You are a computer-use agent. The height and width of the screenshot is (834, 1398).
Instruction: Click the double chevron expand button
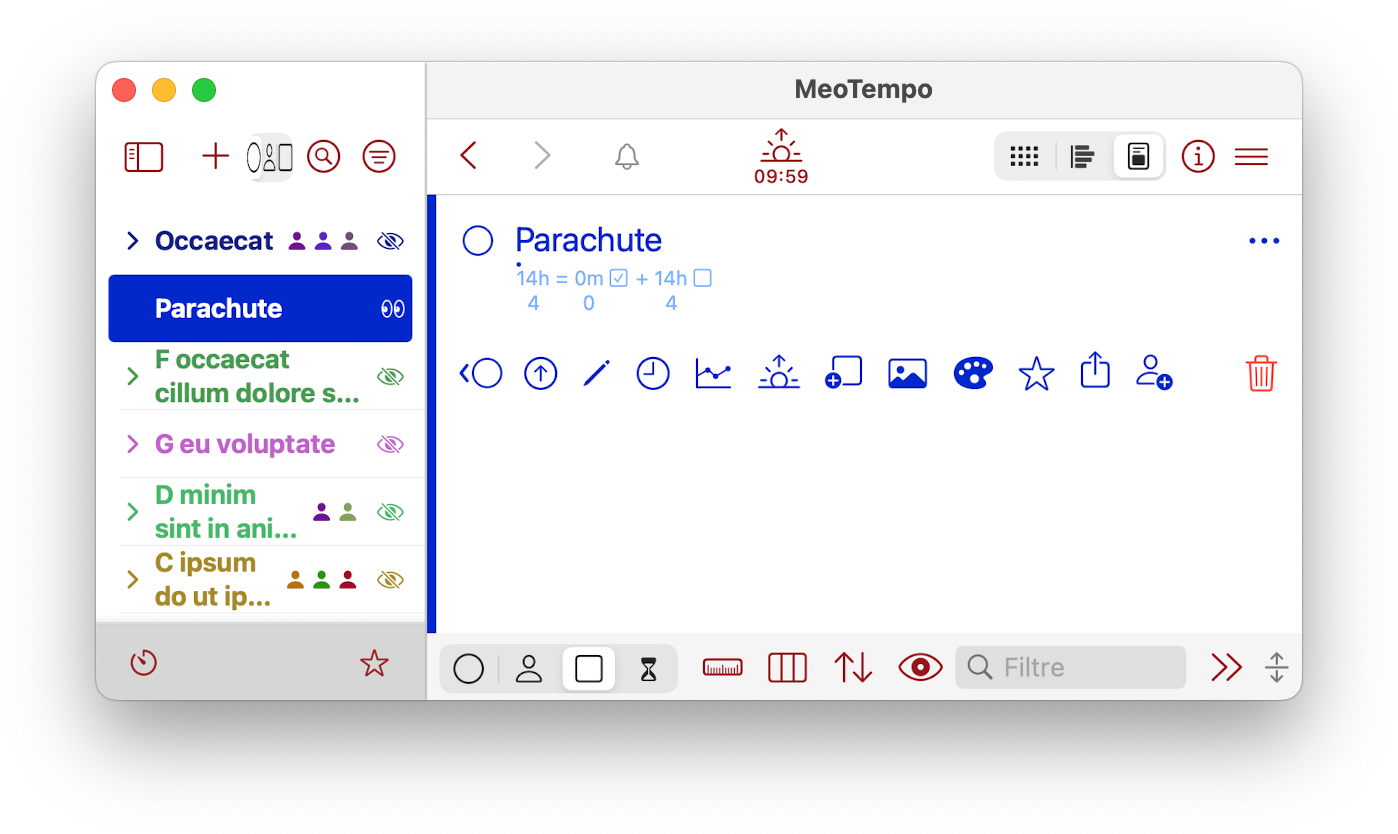1227,667
